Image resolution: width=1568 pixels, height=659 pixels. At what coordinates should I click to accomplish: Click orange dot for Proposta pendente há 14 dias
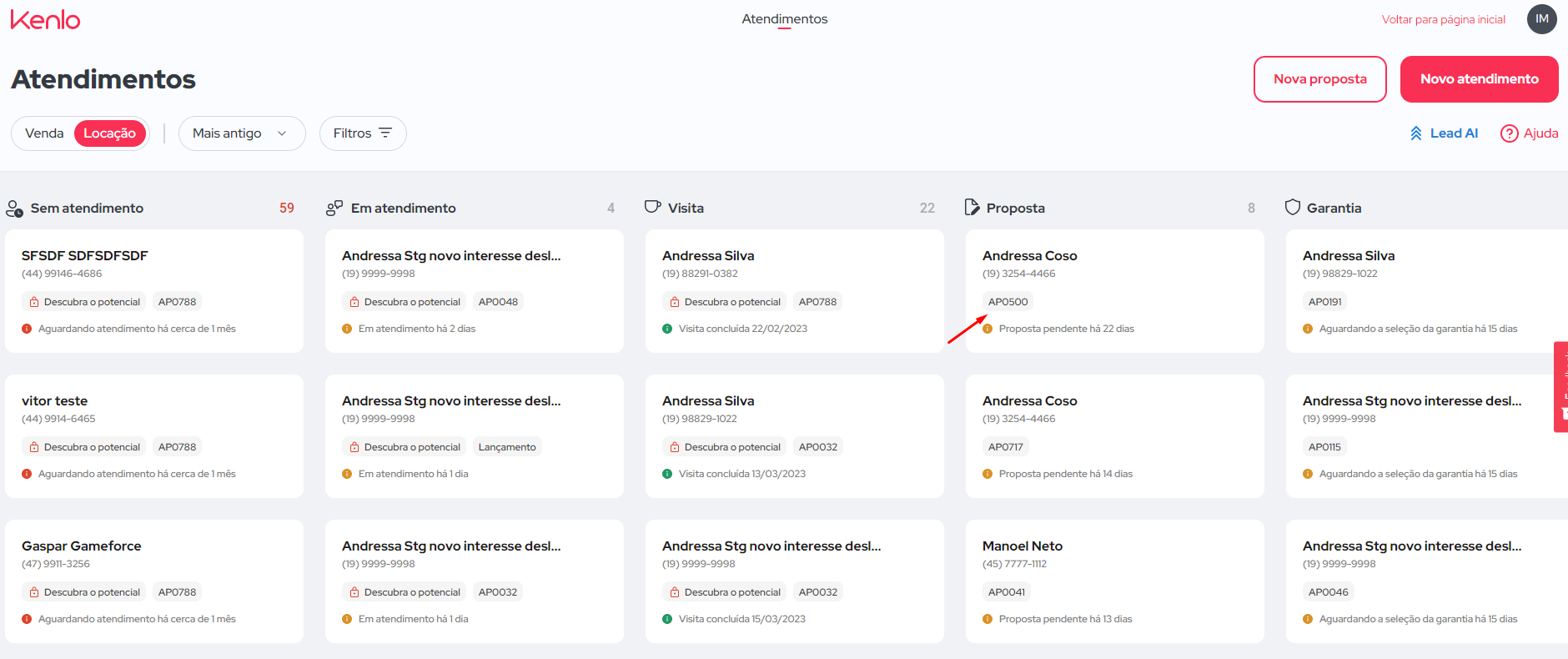point(988,474)
